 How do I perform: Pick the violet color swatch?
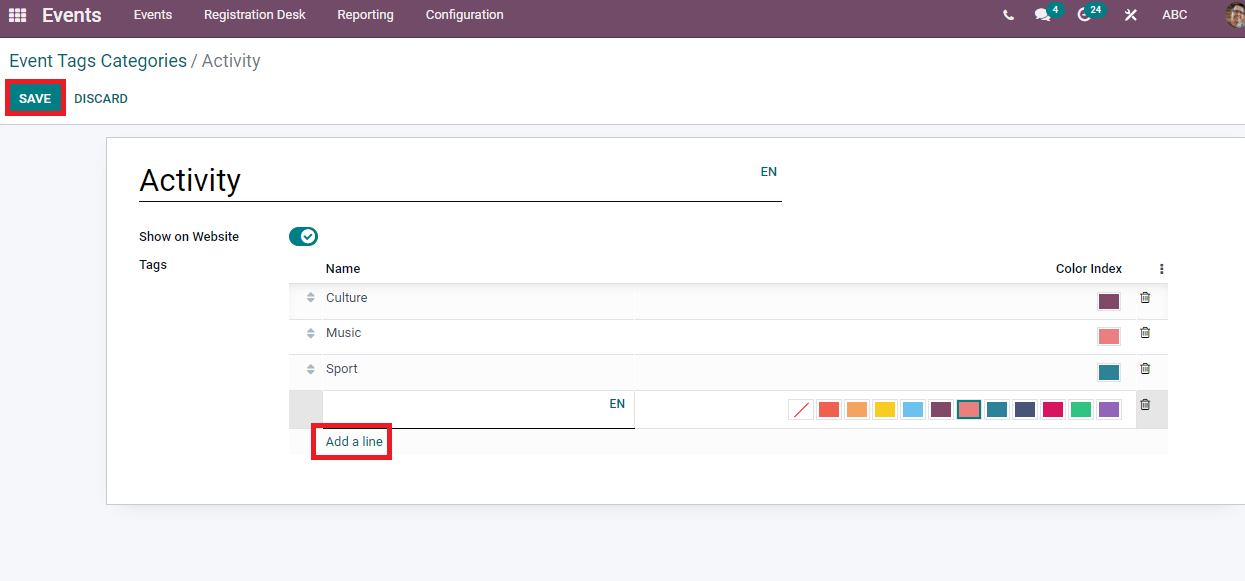(x=1109, y=409)
